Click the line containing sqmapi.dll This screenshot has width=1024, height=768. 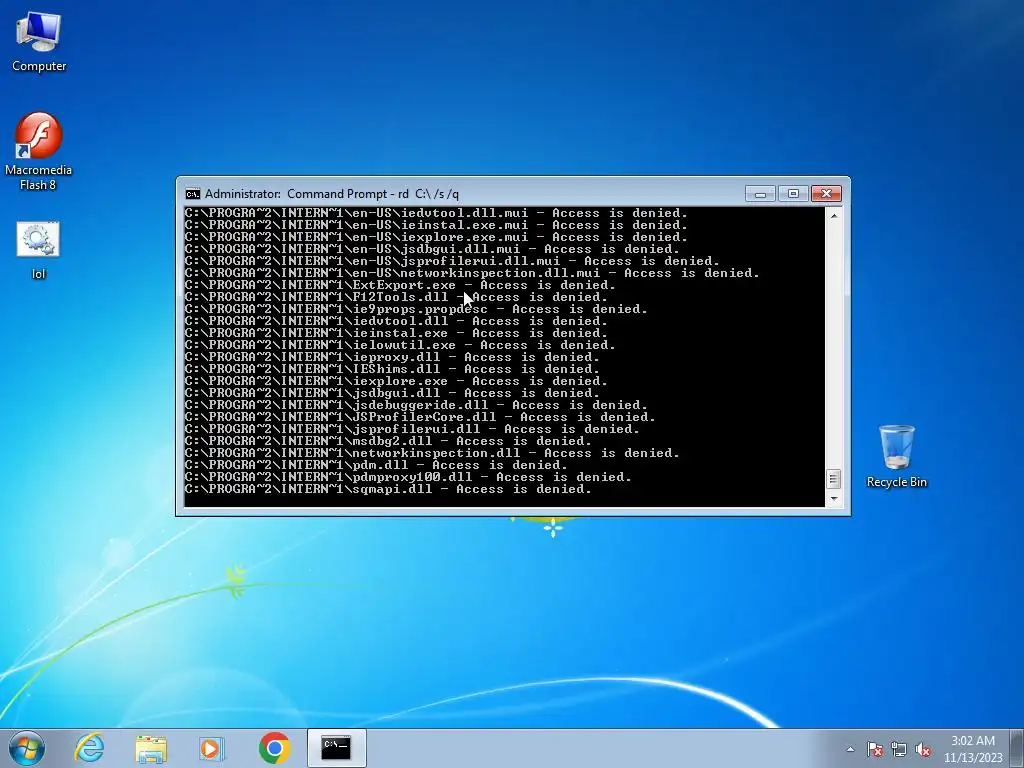pyautogui.click(x=388, y=488)
